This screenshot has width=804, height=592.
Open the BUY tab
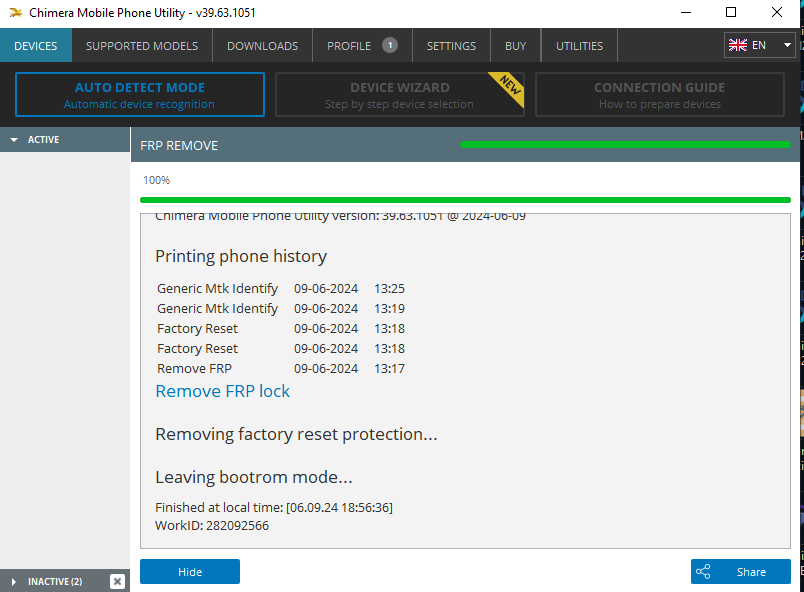click(515, 46)
